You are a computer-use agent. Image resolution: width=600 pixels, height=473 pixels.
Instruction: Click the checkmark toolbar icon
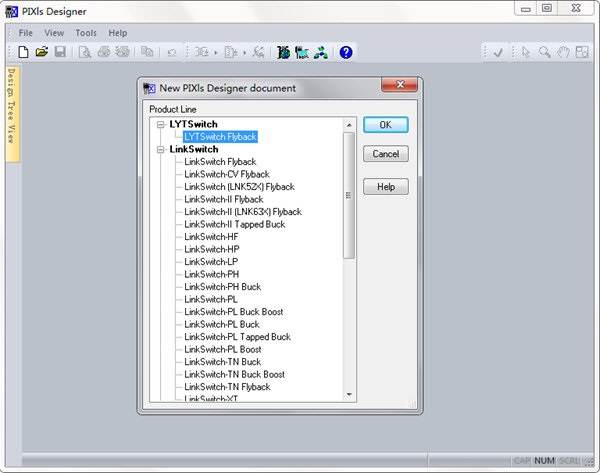coord(498,52)
